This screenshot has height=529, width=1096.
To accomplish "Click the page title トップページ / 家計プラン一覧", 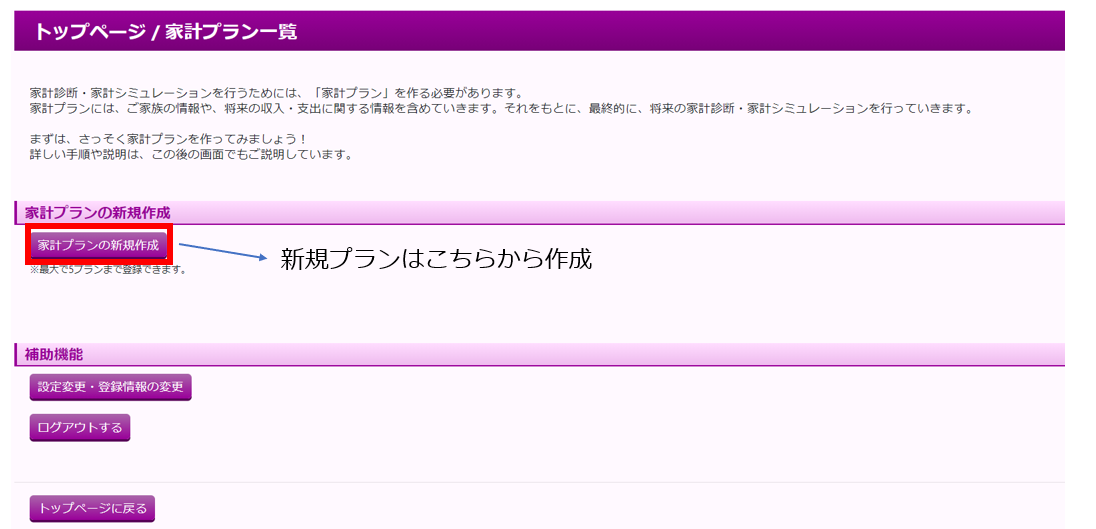I will click(166, 31).
